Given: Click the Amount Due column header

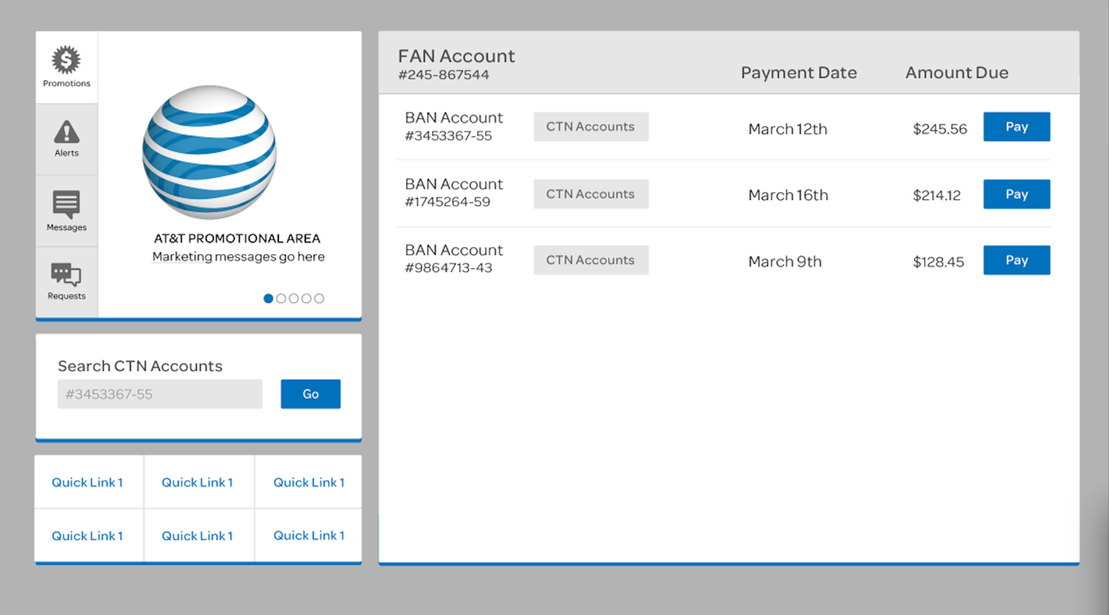Looking at the screenshot, I should click(x=957, y=73).
